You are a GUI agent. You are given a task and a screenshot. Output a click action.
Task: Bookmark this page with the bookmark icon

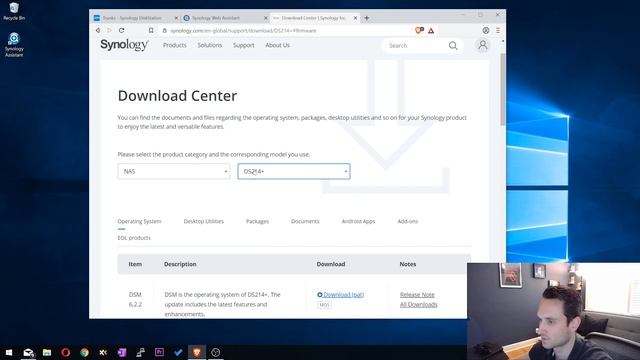click(151, 31)
